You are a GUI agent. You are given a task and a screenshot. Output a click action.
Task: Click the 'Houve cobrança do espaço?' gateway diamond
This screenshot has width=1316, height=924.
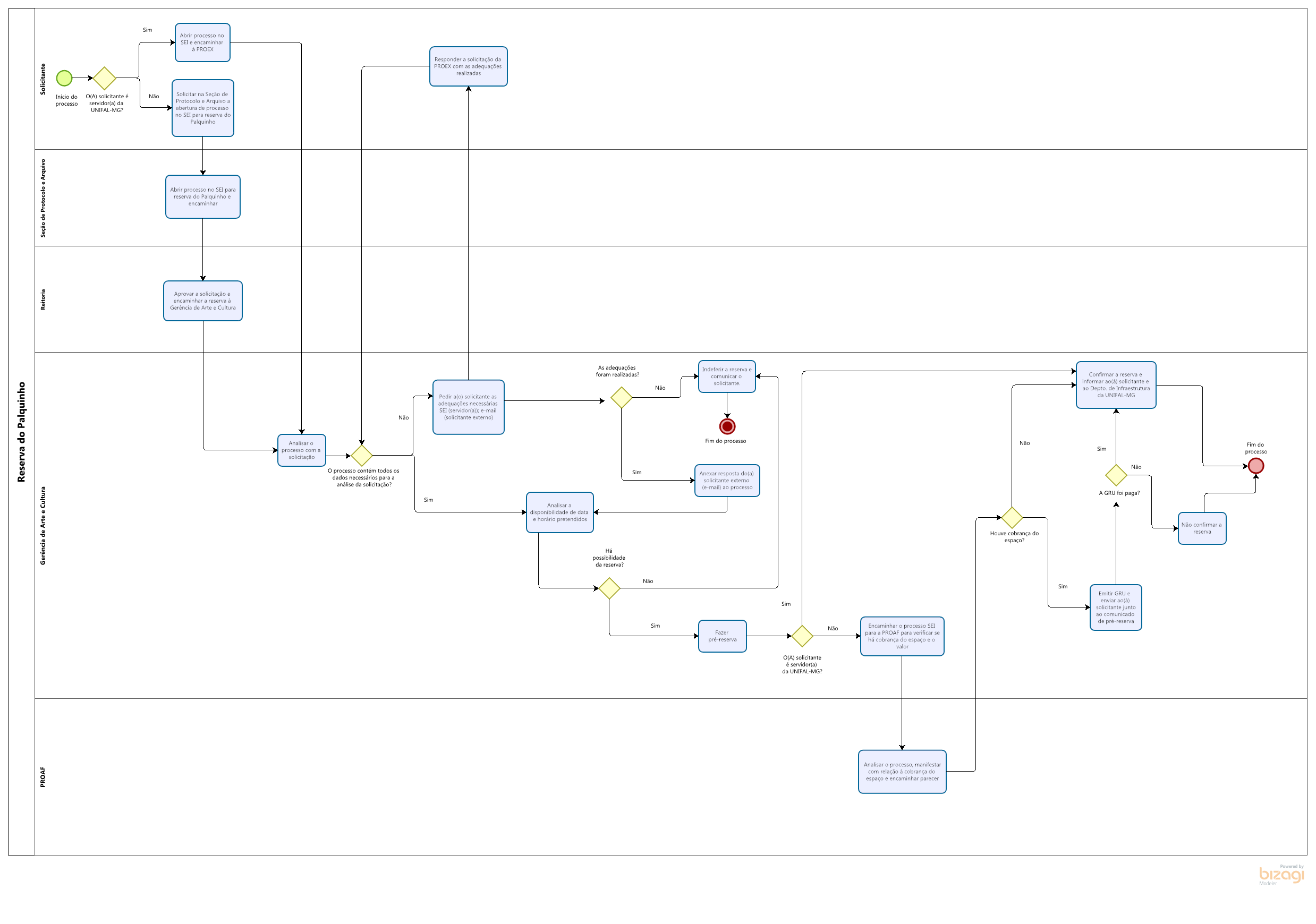pyautogui.click(x=1012, y=517)
